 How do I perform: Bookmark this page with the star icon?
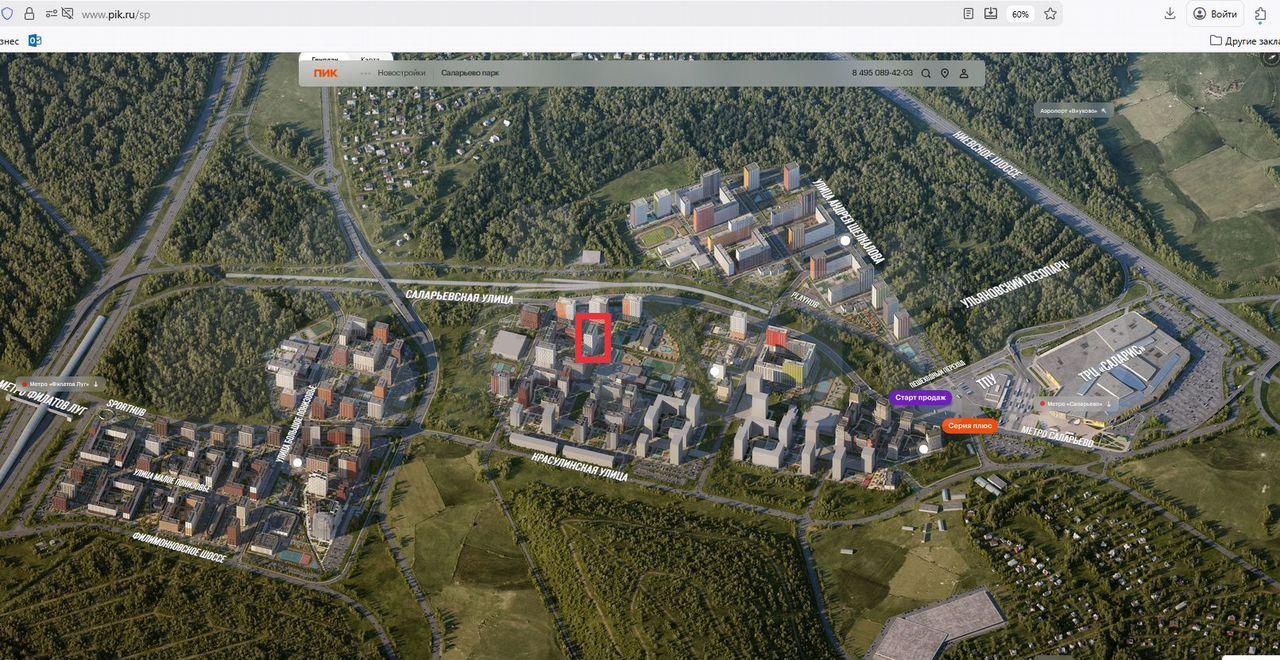[1050, 14]
